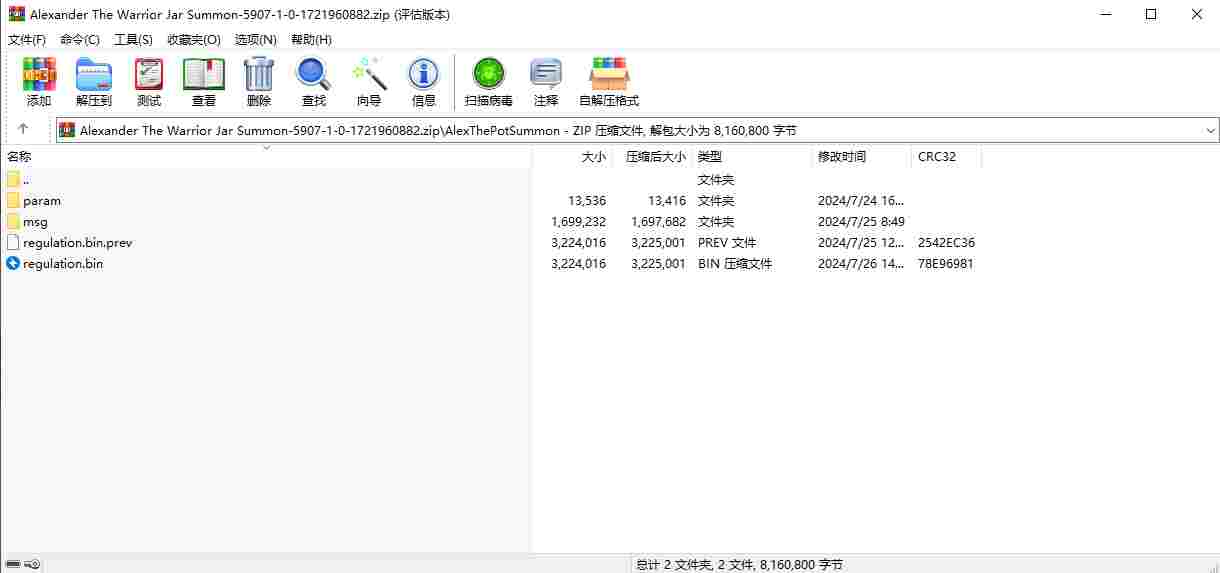Click PREV 文件 type cell

[727, 242]
